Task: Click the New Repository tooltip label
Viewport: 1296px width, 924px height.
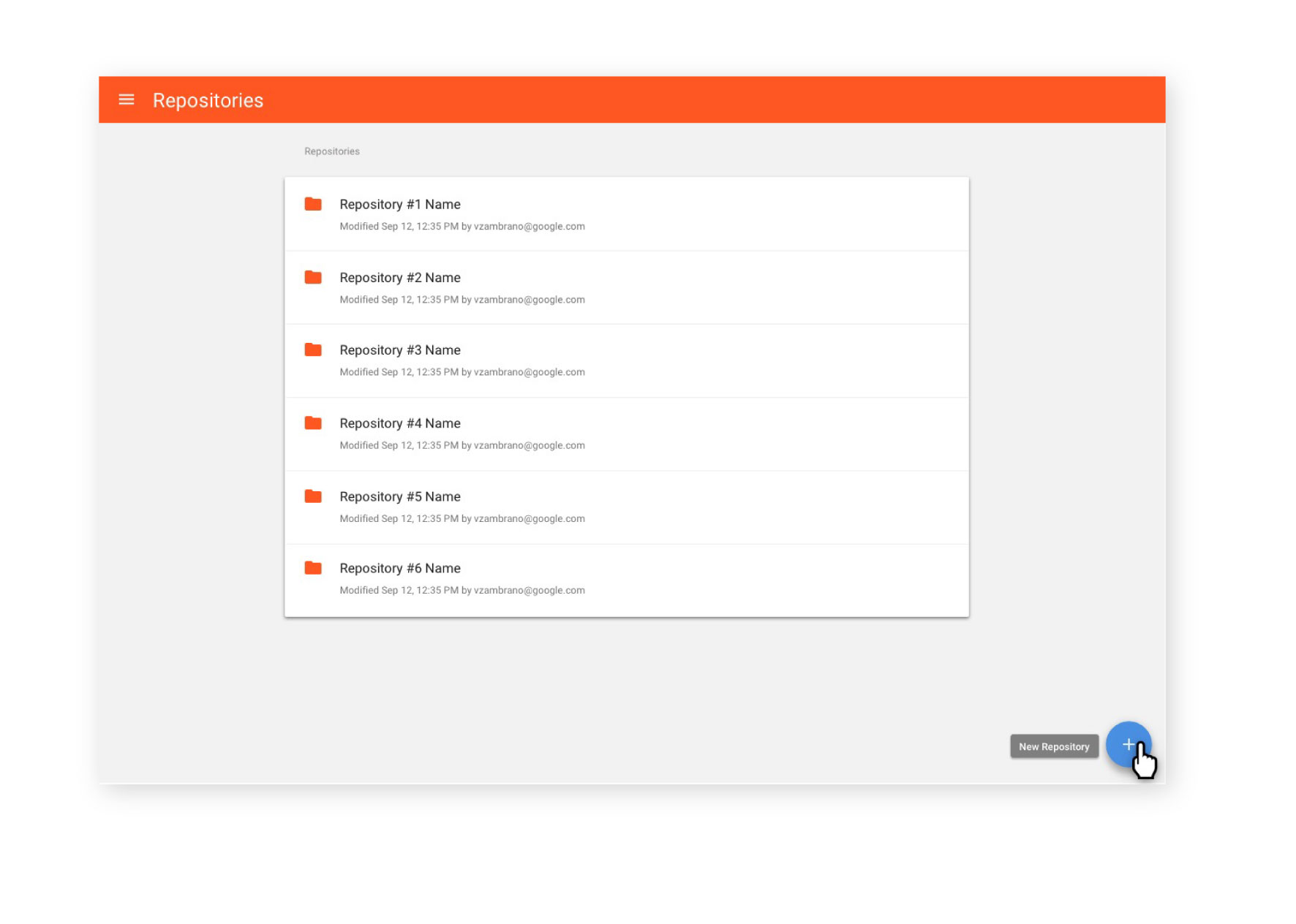Action: (1054, 746)
